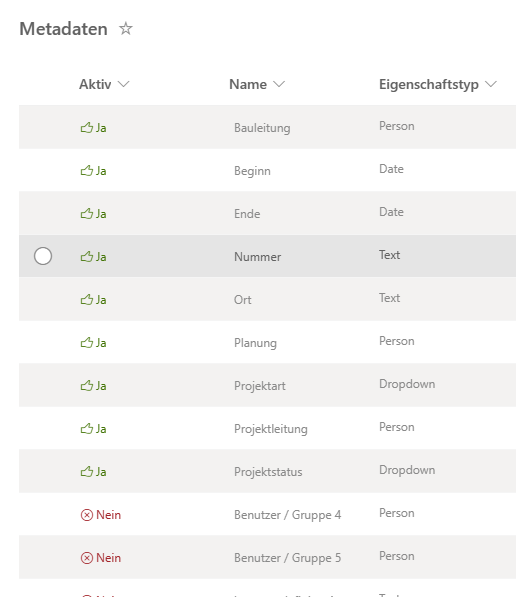Click the thumbs-up icon in Ort row
Image resolution: width=516 pixels, height=597 pixels.
point(87,300)
